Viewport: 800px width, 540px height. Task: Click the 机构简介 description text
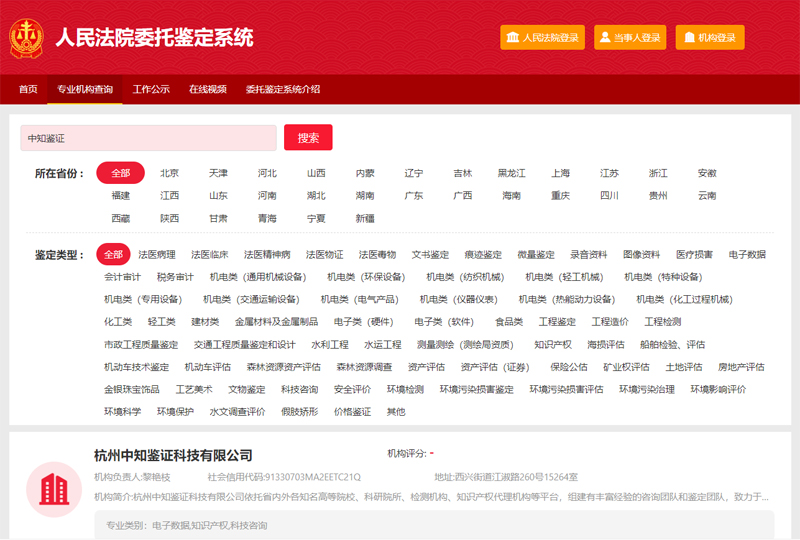tap(431, 497)
